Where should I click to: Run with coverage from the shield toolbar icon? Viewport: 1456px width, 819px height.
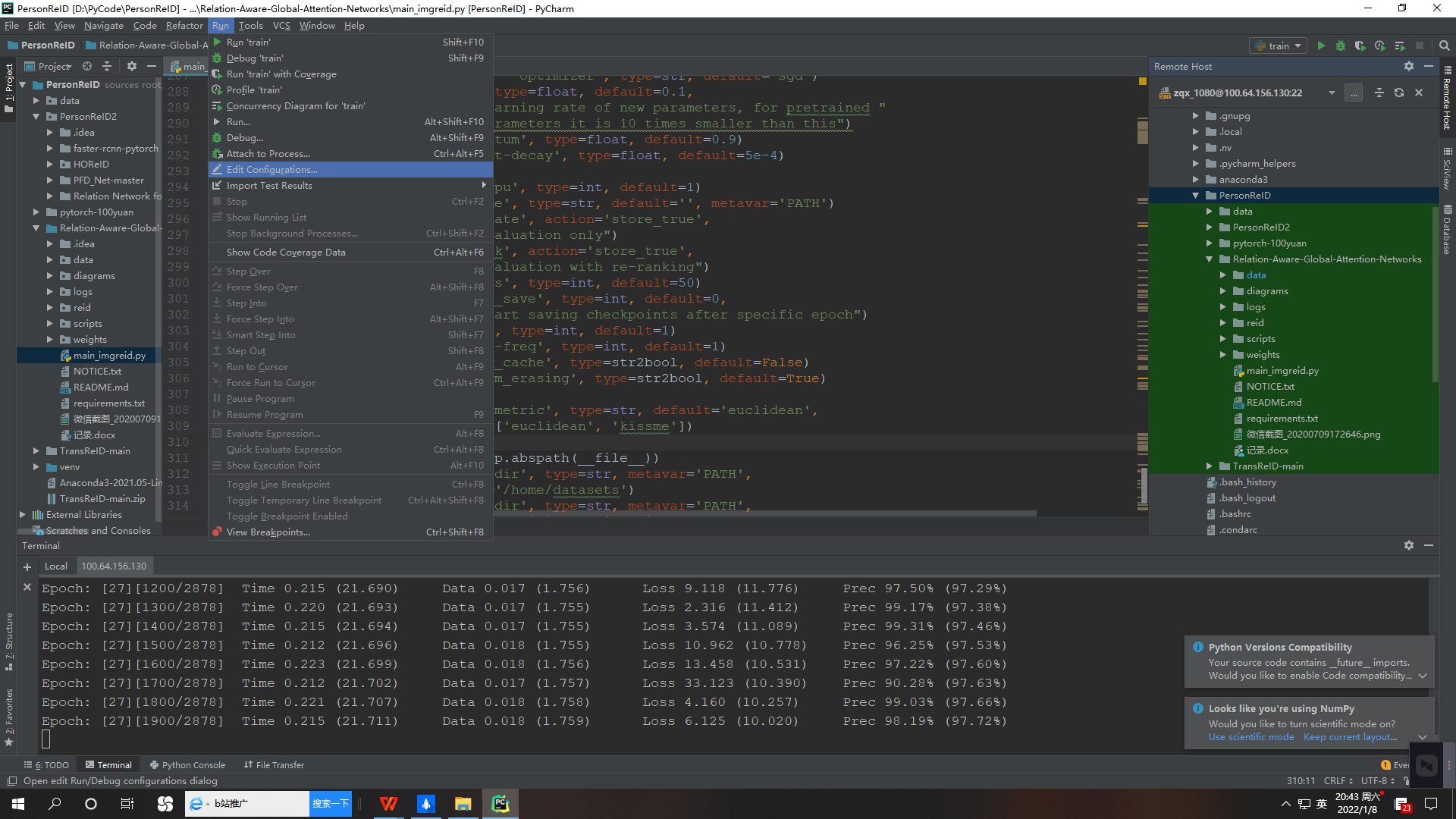coord(1360,45)
